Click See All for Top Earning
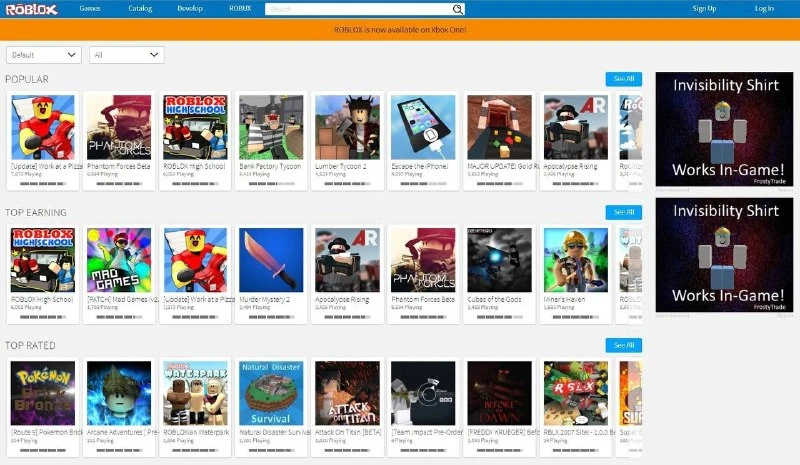This screenshot has width=800, height=465. (x=623, y=212)
